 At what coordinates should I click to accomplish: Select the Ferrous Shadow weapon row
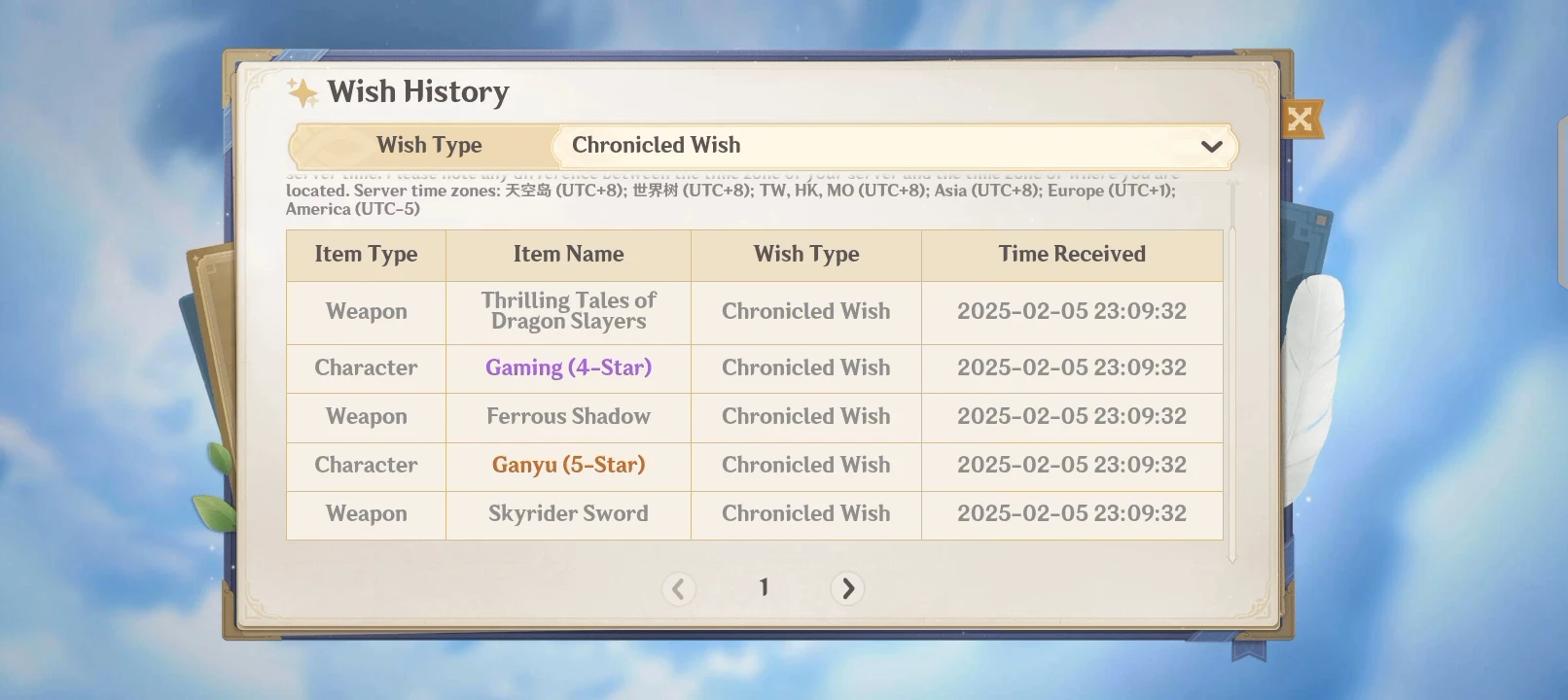click(567, 416)
